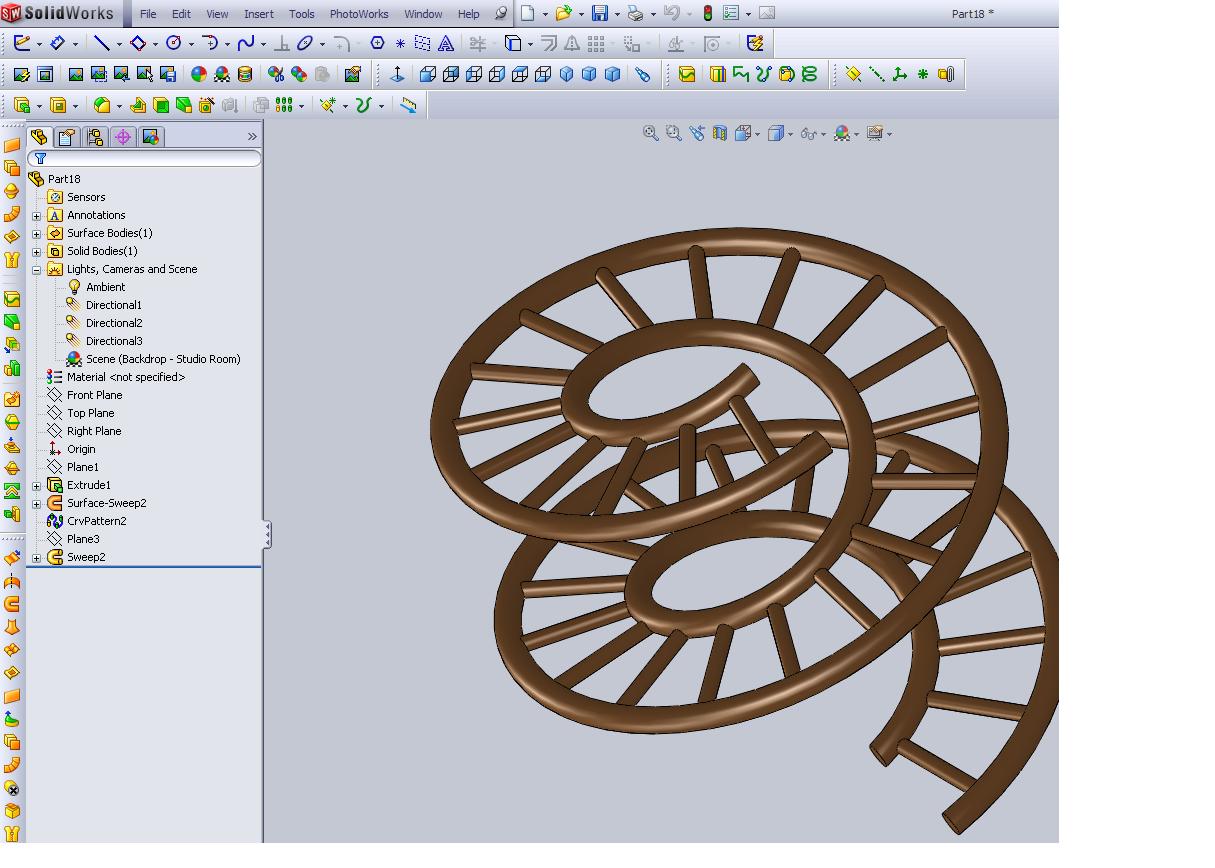This screenshot has width=1215, height=868.
Task: Click the Curves toolbar icon
Action: tap(364, 105)
